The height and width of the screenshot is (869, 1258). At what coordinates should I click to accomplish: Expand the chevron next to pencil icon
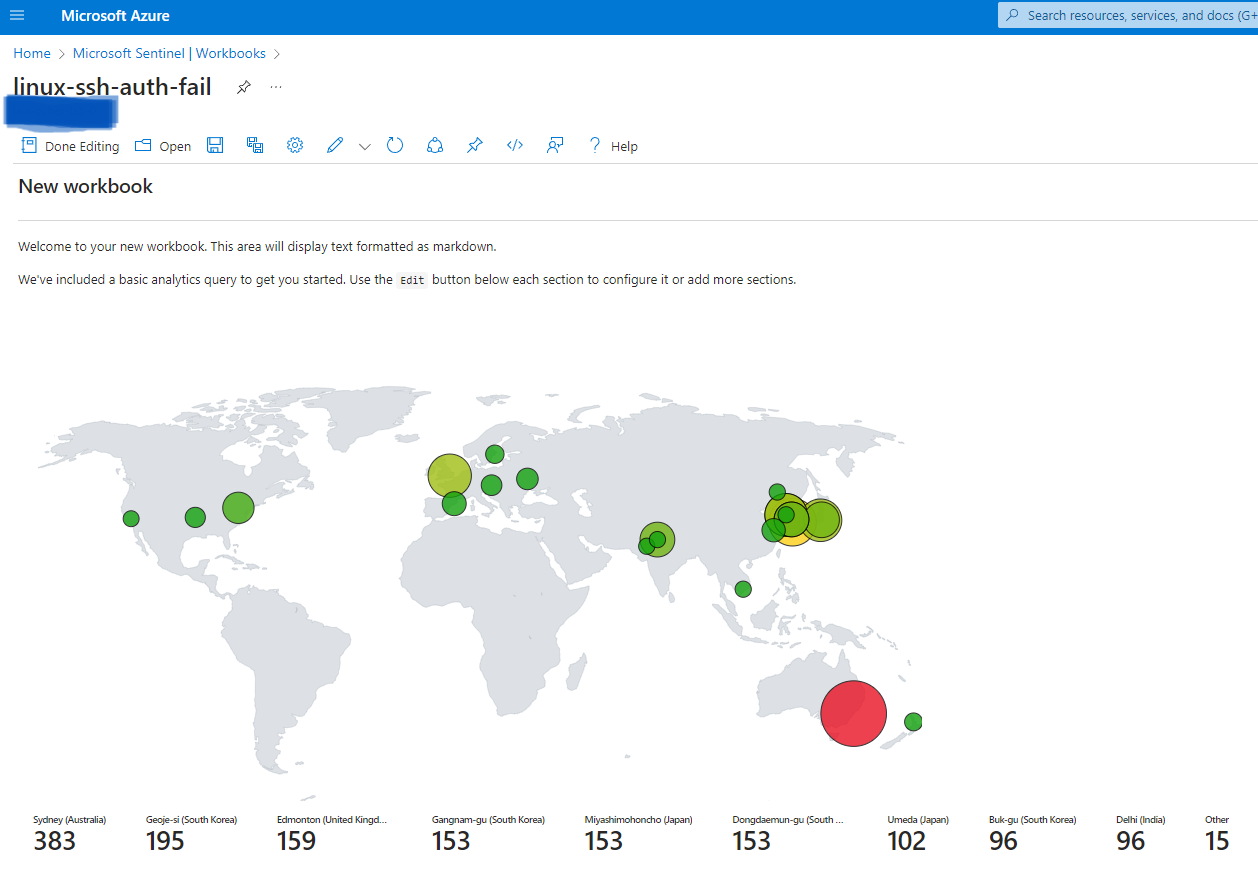click(x=365, y=146)
